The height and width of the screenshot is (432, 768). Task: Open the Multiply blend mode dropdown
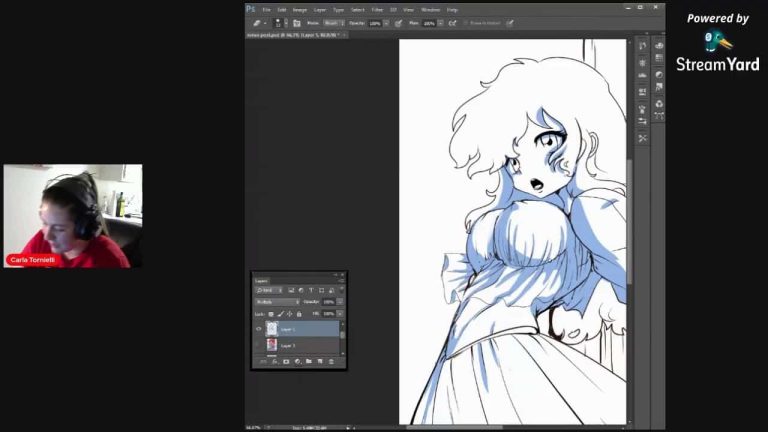tap(277, 301)
